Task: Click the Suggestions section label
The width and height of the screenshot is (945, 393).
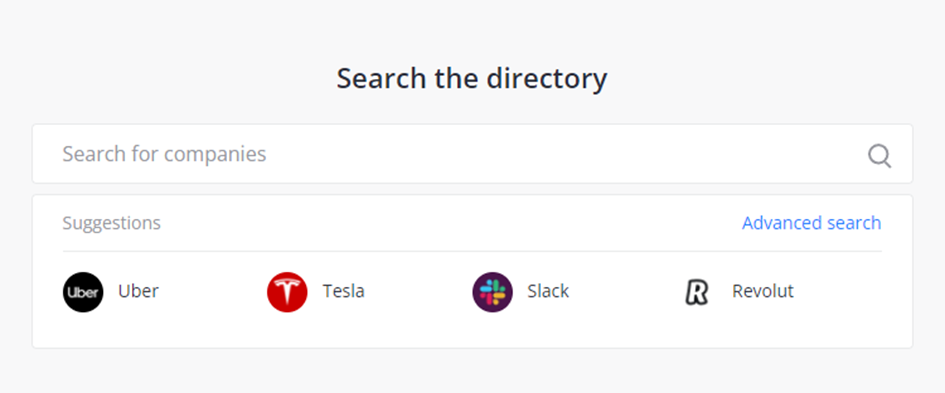Action: (x=111, y=223)
